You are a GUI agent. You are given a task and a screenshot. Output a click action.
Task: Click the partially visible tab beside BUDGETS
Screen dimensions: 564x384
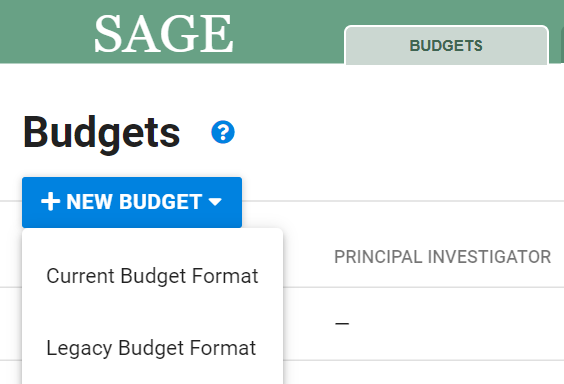point(562,46)
